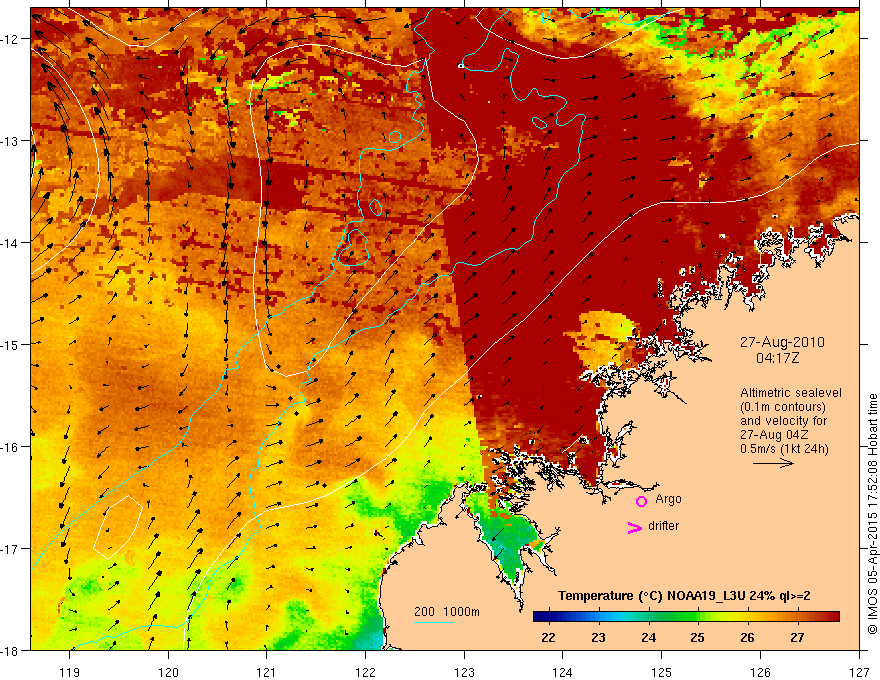Click the color bar tick label 23
Screen dimensions: 880x680
(598, 637)
